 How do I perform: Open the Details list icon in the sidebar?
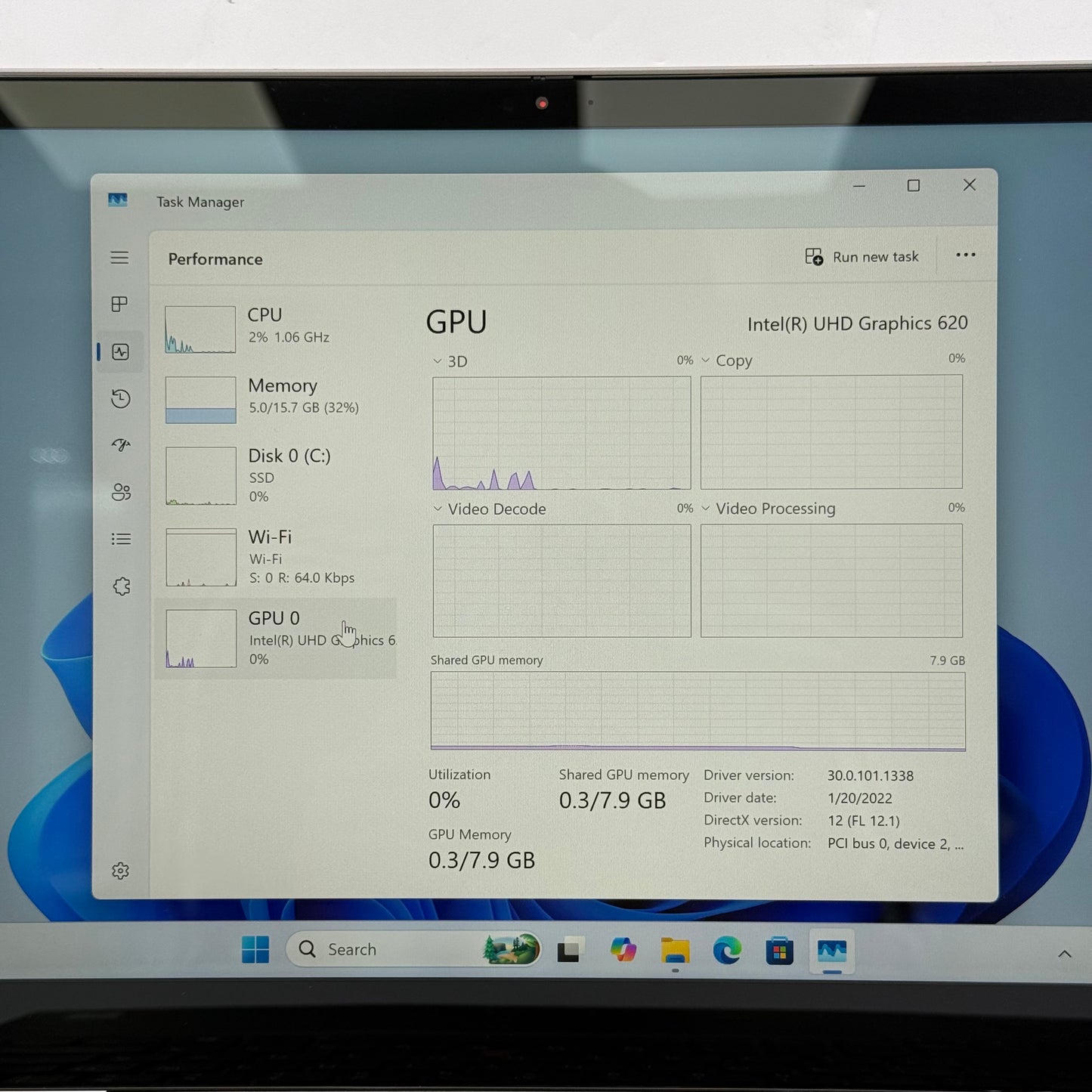click(x=121, y=539)
